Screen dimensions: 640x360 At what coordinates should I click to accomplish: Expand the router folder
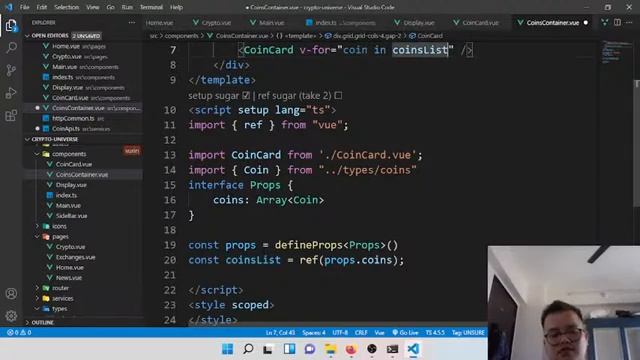tap(37, 288)
